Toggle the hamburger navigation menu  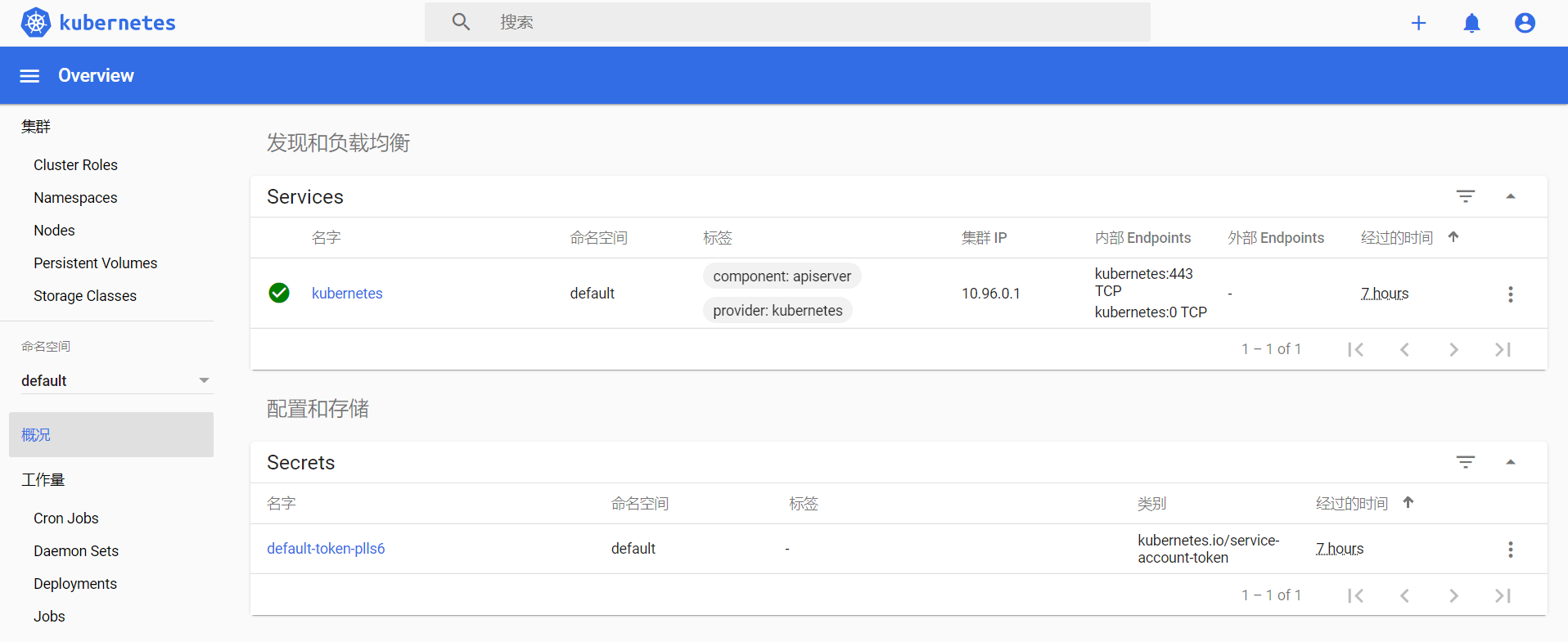point(29,76)
